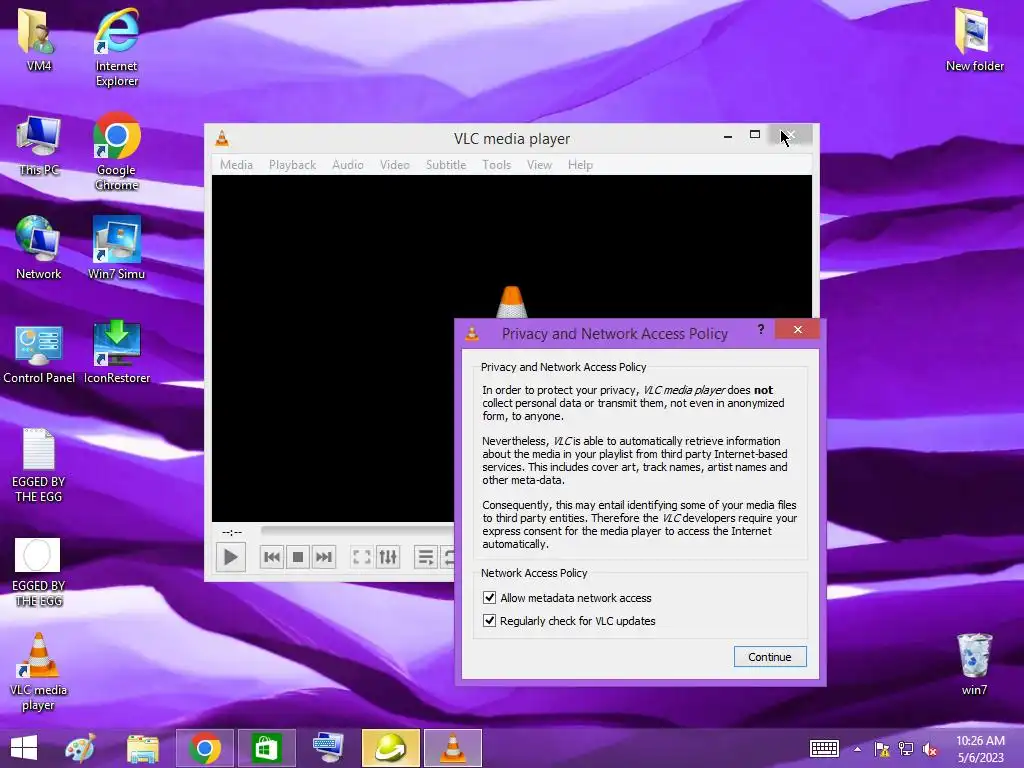
Task: Show VLC extended settings equalizer icon
Action: click(388, 557)
